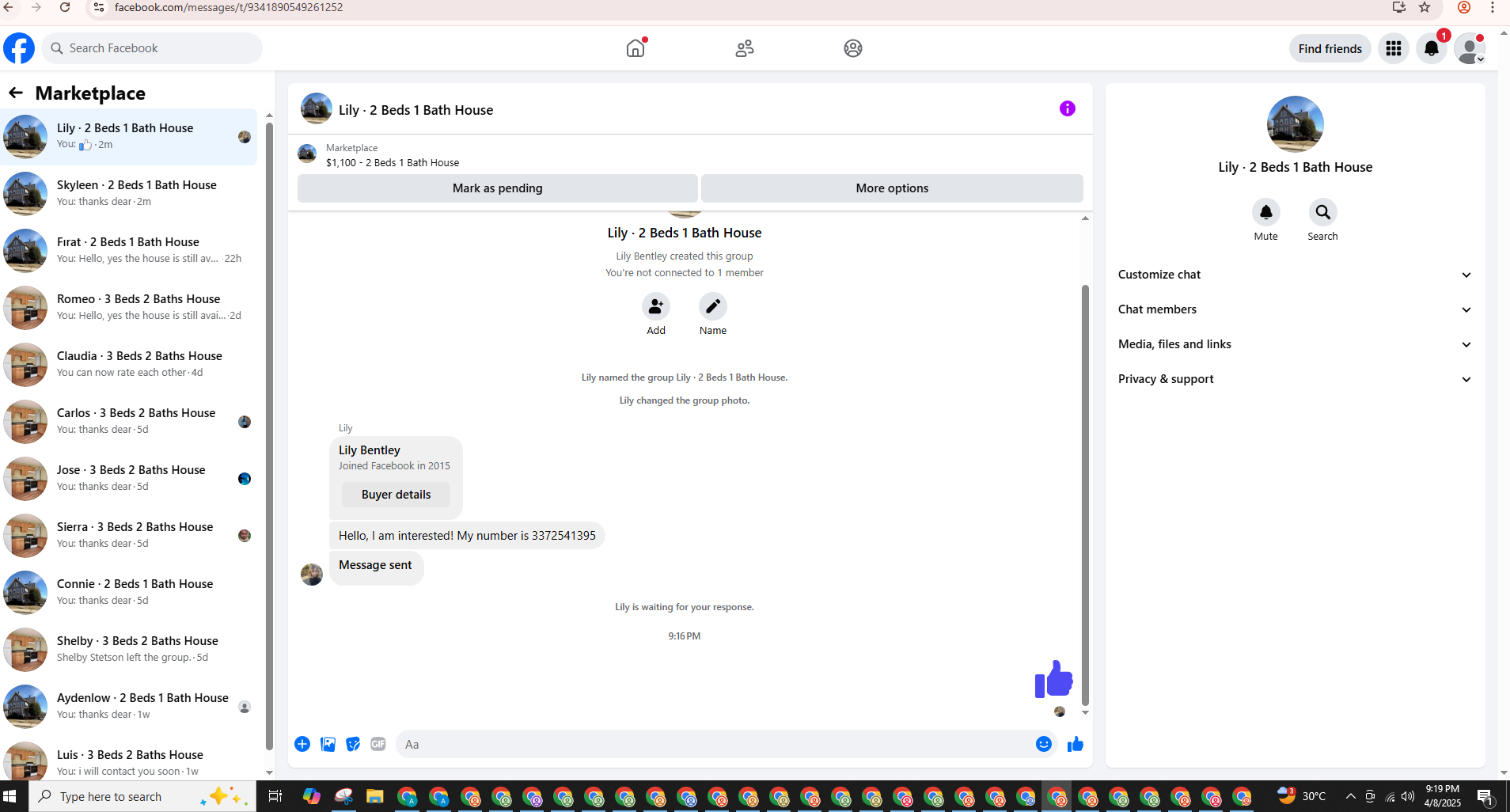This screenshot has width=1510, height=812.
Task: Open the account profile menu
Action: 1470,48
